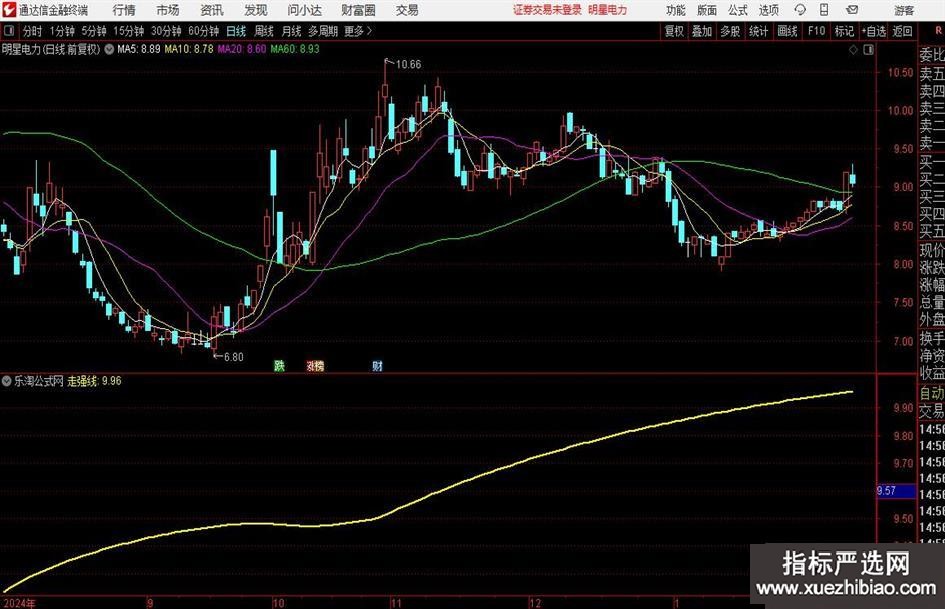Viewport: 945px width, 609px height.
Task: Click the MA10: 8.78 indicator label
Action: (x=189, y=49)
